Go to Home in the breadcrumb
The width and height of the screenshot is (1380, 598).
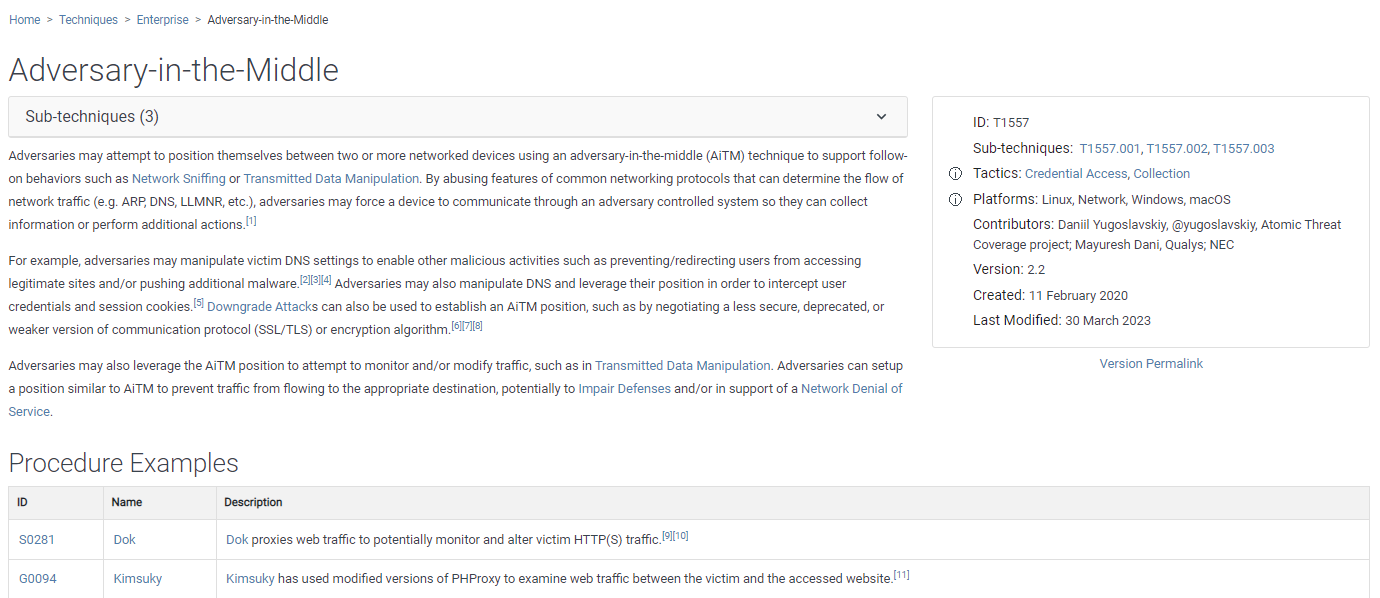tap(24, 20)
